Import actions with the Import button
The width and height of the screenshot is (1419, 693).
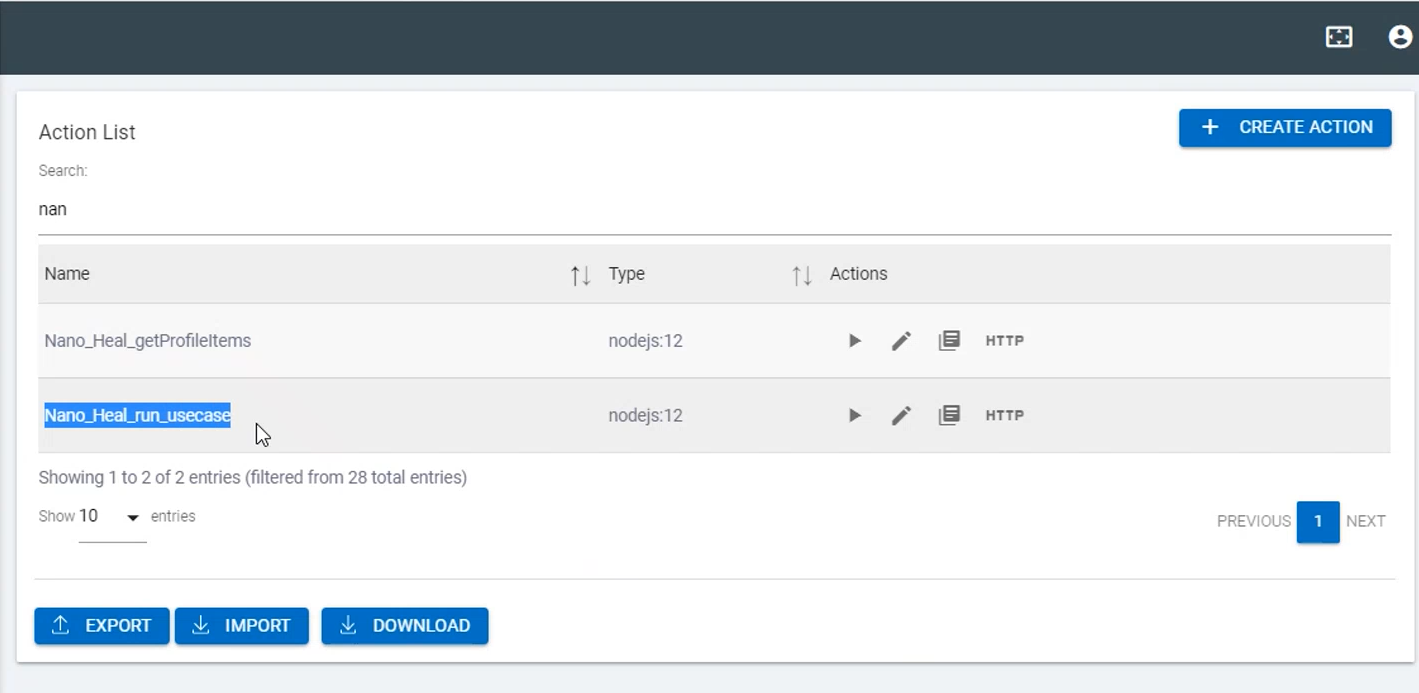[x=242, y=626]
